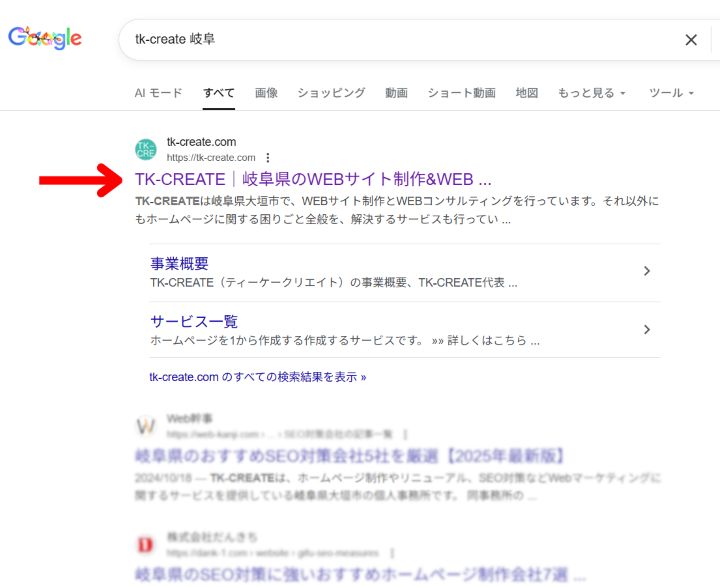Switch to the 画像 tab
Image resolution: width=720 pixels, height=587 pixels.
(x=266, y=93)
